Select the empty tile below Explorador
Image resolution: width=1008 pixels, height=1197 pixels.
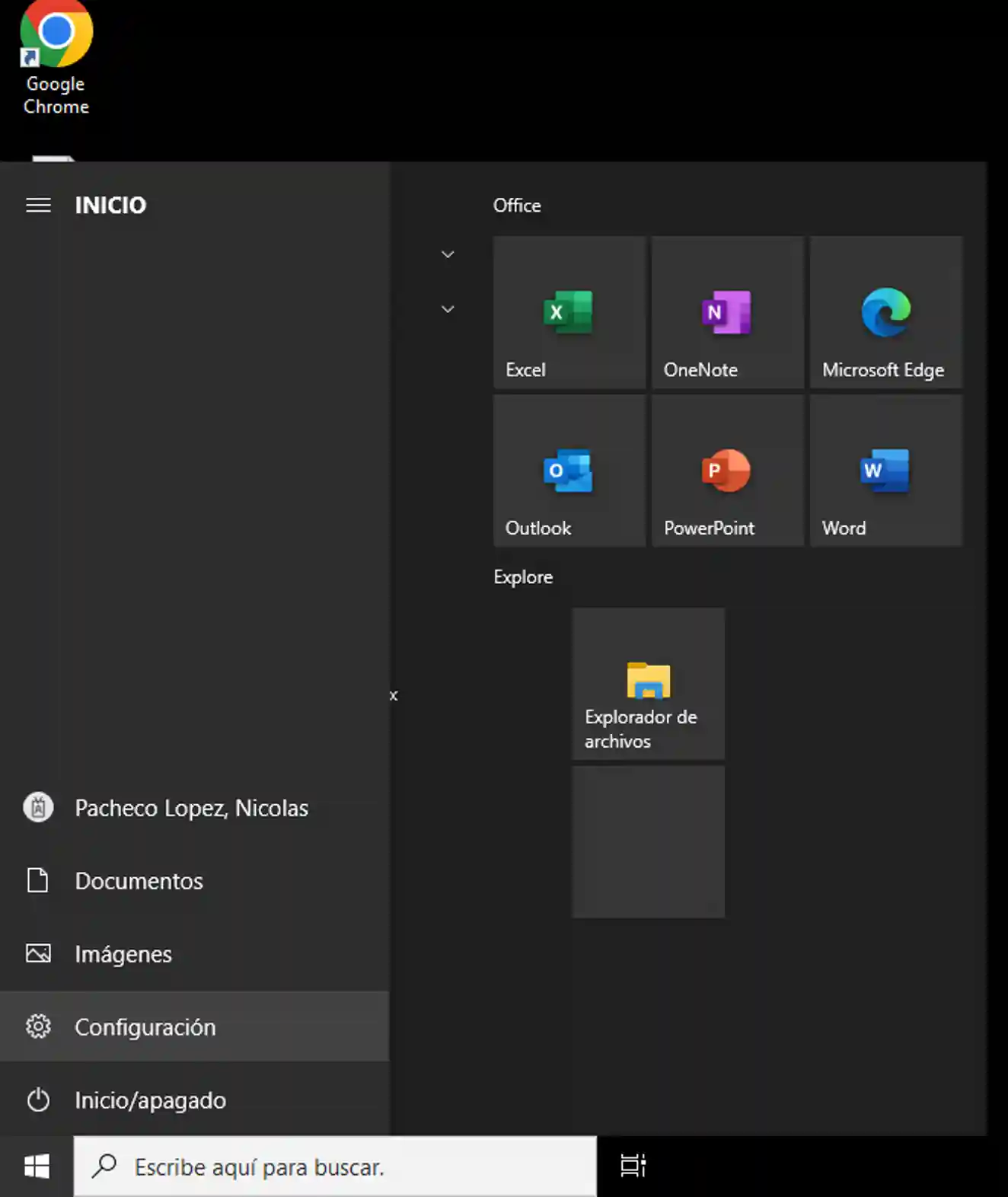point(648,842)
